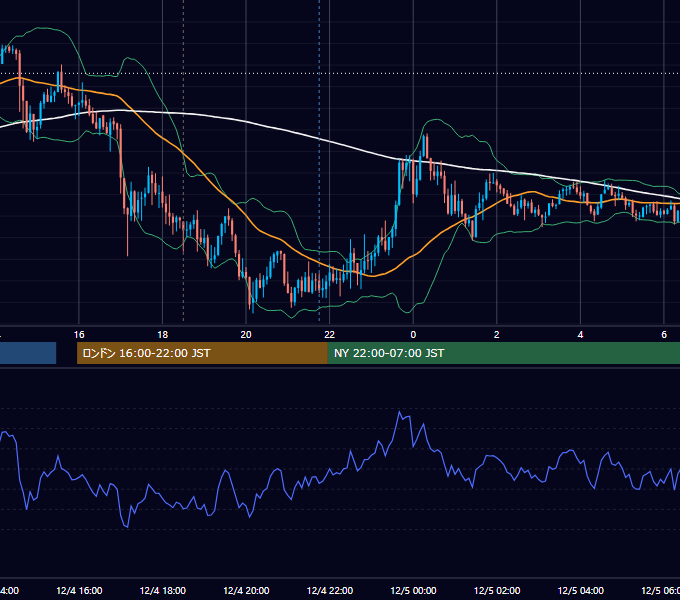Click the oscillator low near 12/4 17:00
This screenshot has height=600, width=680.
tap(127, 526)
